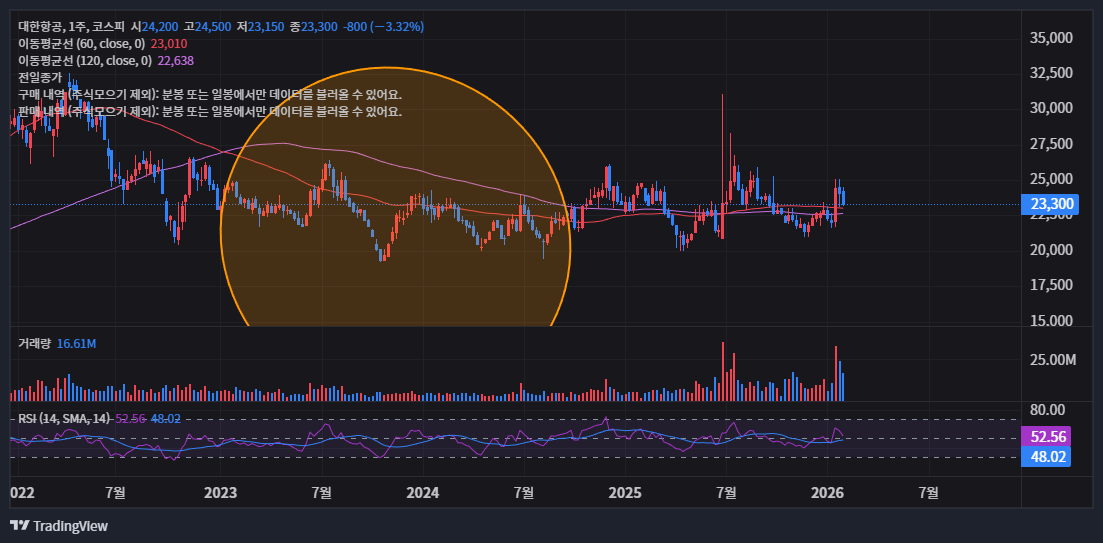
Task: Click the blue 23,300 current price tag
Action: (1050, 204)
